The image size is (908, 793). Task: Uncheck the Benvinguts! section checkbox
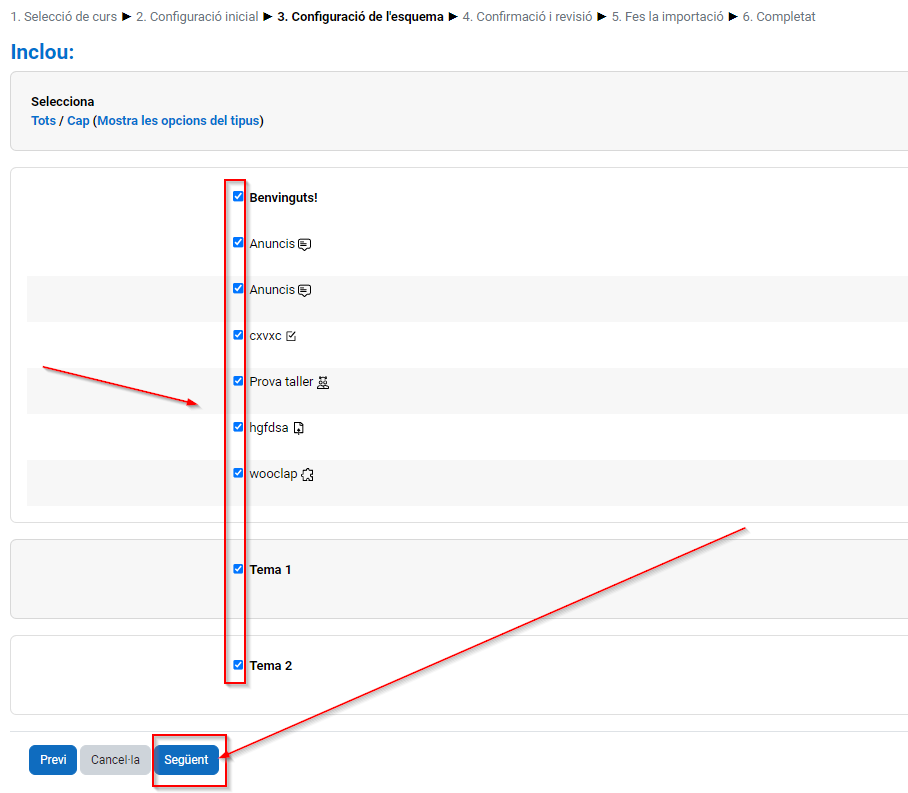[x=238, y=197]
